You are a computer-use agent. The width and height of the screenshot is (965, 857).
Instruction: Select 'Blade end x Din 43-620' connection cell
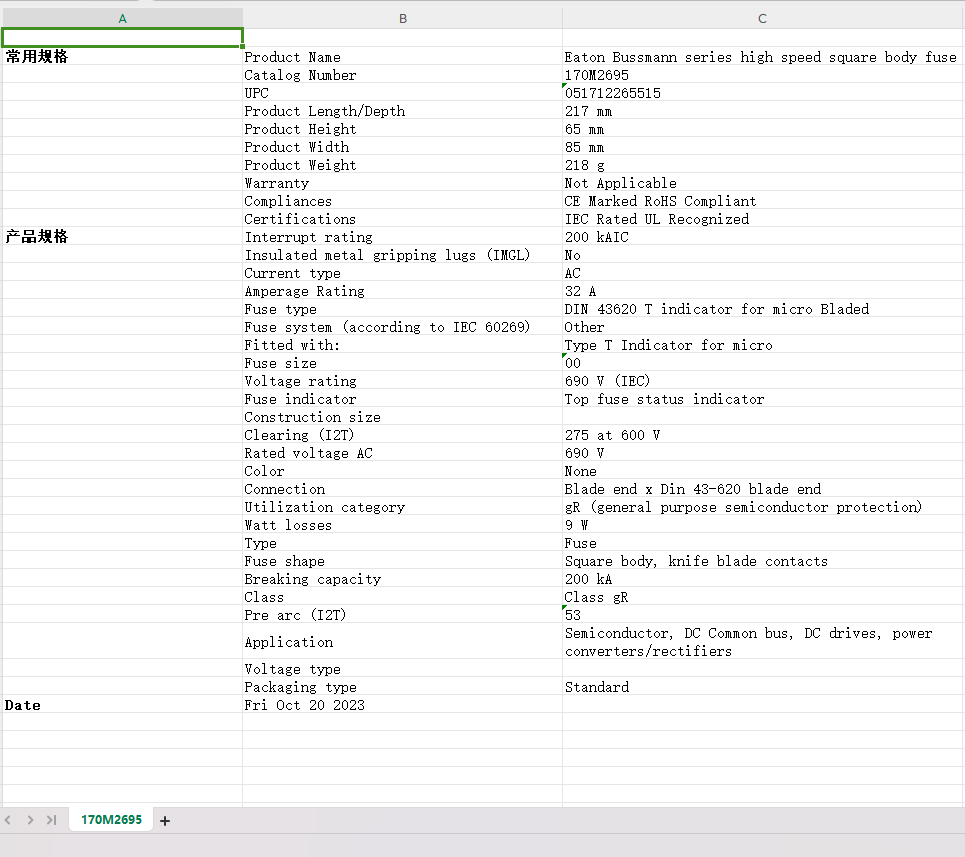coord(763,488)
